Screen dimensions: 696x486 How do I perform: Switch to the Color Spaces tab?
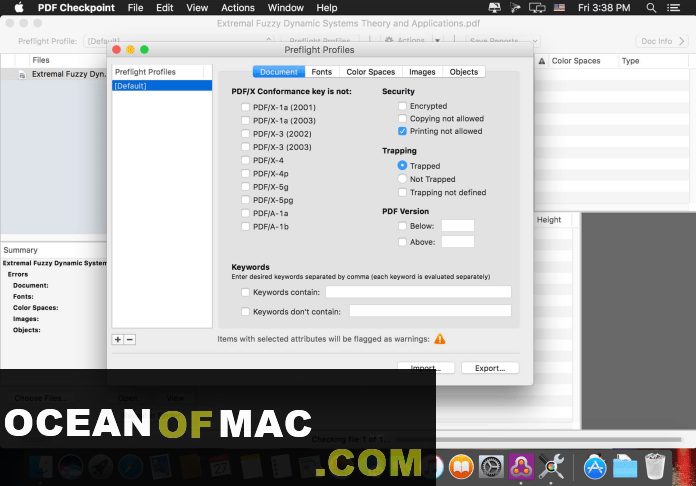371,72
